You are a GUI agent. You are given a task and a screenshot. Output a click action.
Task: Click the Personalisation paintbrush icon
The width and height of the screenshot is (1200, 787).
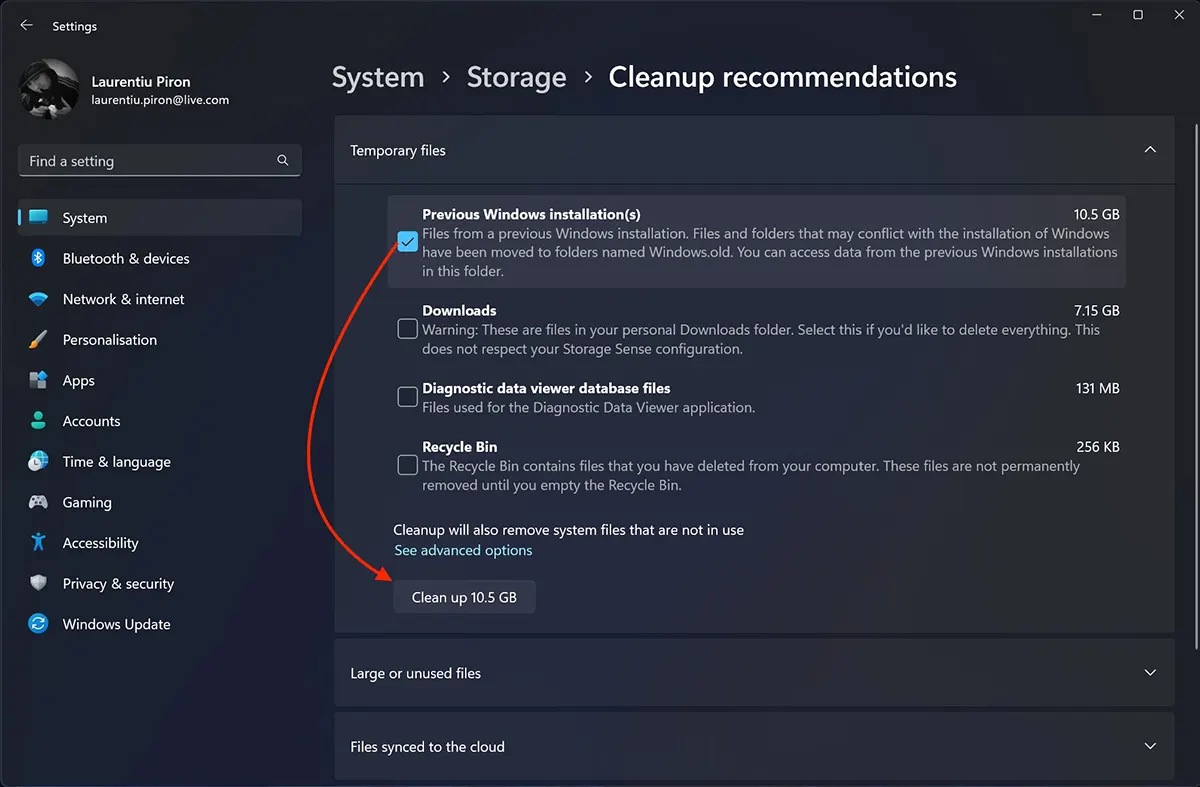tap(38, 340)
